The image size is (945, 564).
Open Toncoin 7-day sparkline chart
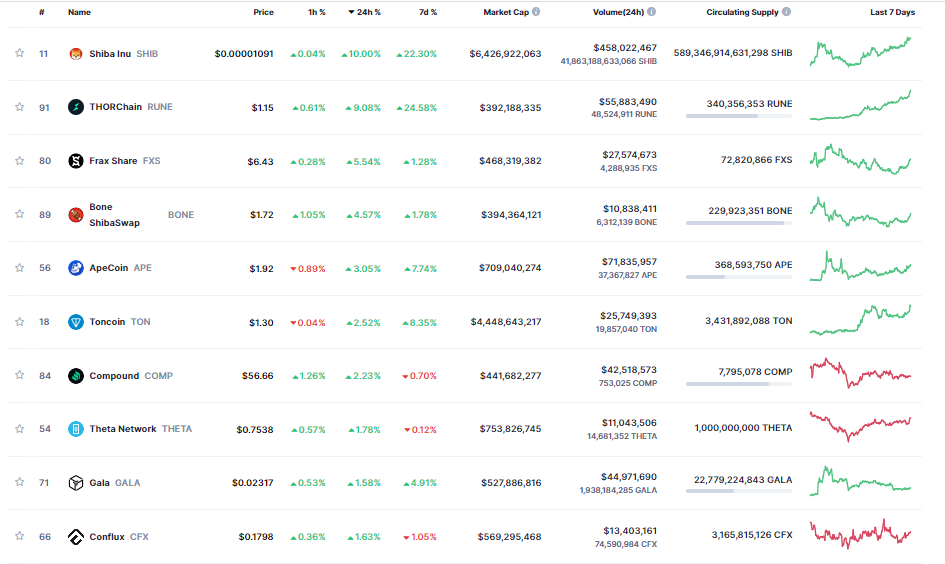(x=861, y=319)
